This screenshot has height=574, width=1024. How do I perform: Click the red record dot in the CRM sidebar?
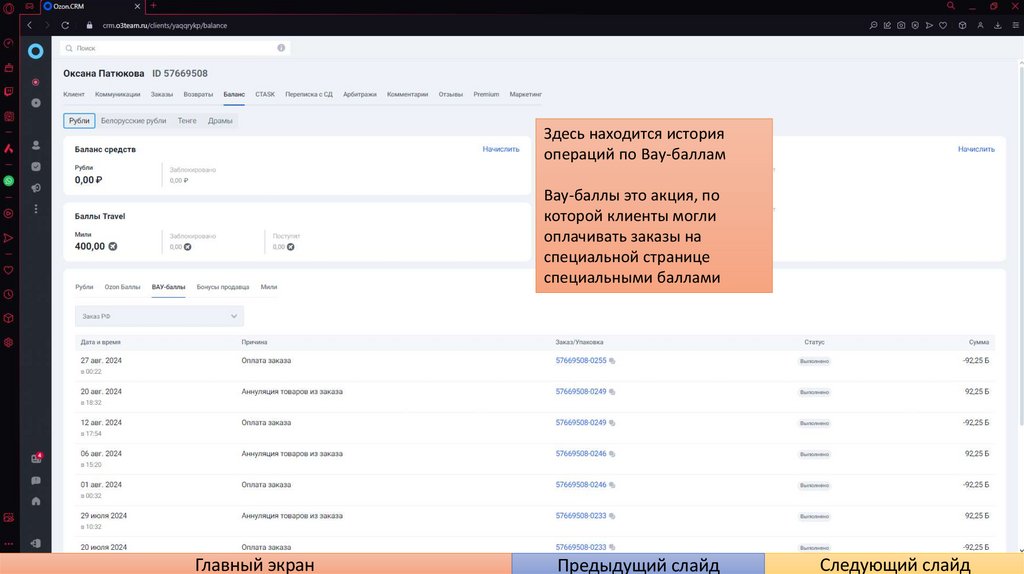click(x=36, y=82)
